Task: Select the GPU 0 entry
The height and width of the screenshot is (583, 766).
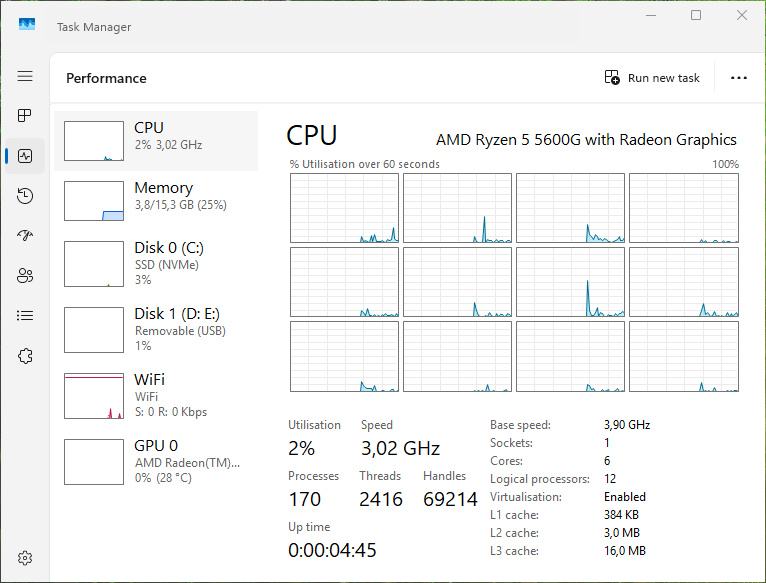Action: (x=160, y=461)
